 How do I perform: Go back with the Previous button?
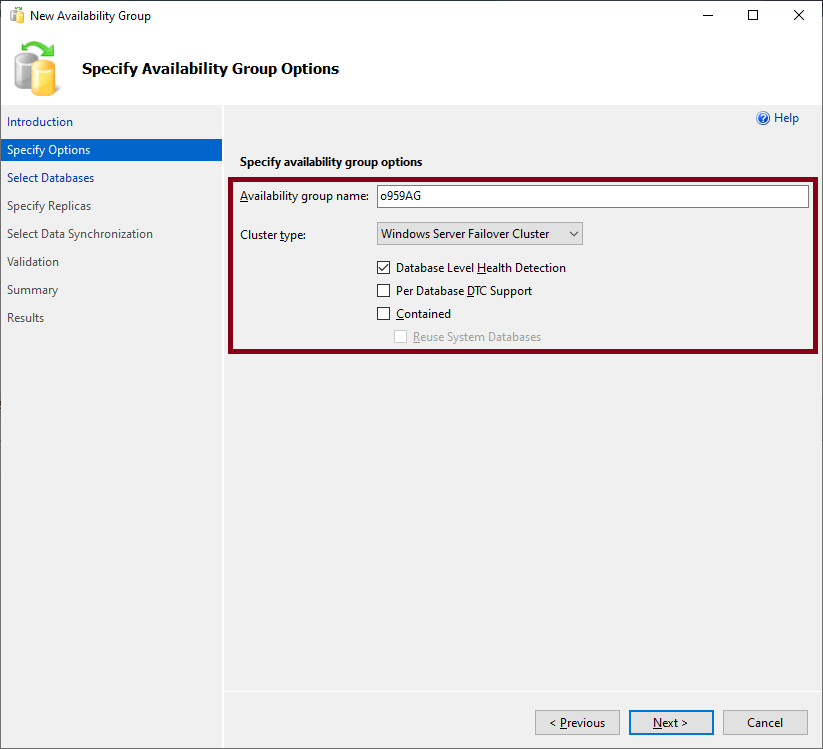[577, 723]
